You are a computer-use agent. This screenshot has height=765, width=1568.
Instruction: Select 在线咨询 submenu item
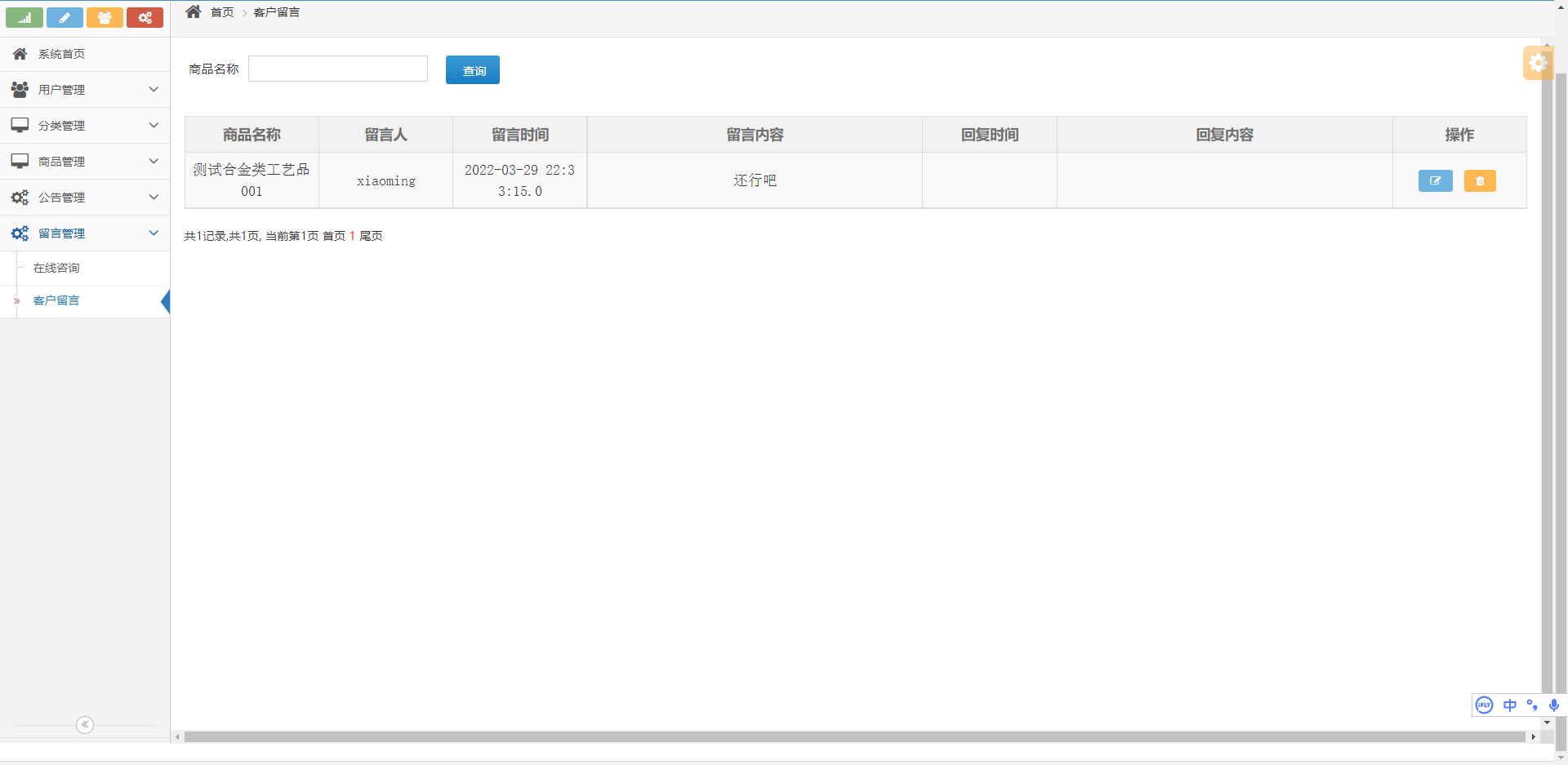[56, 268]
